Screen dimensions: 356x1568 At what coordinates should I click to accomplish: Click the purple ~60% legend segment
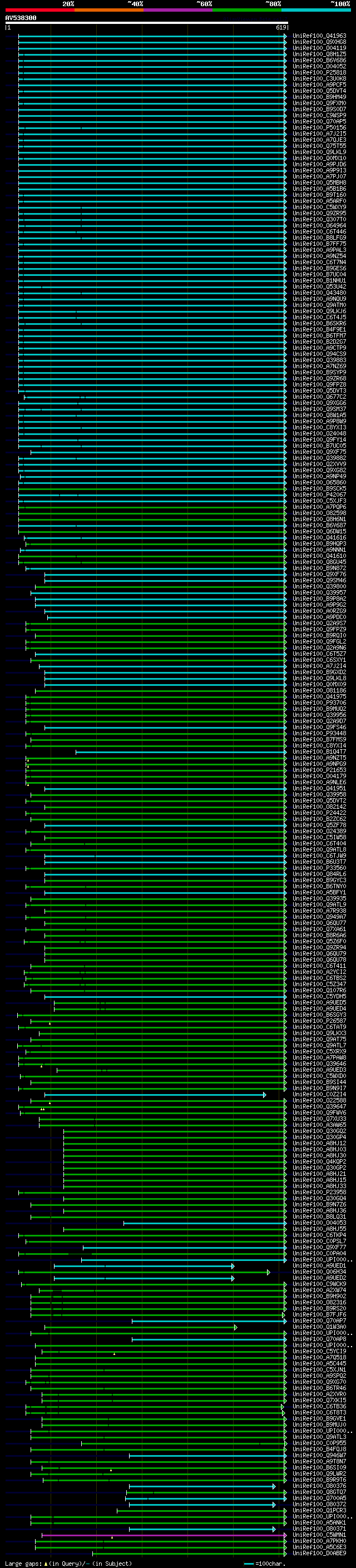tap(177, 10)
